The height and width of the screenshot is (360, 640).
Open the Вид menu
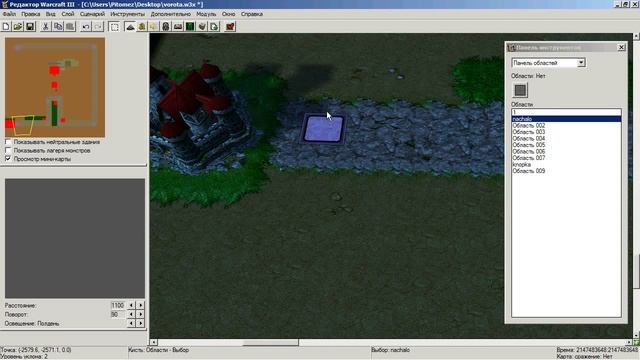click(x=50, y=14)
